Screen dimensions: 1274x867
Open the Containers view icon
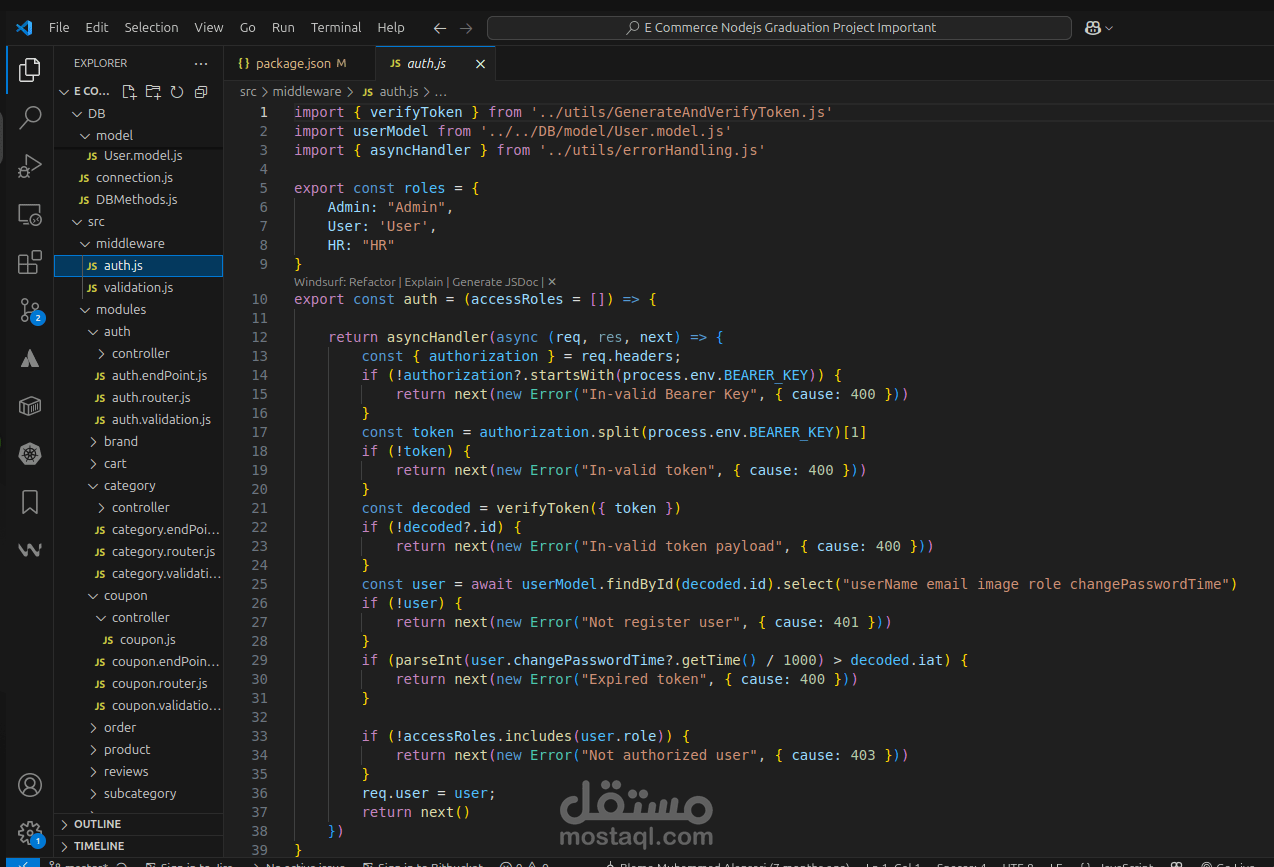[30, 406]
